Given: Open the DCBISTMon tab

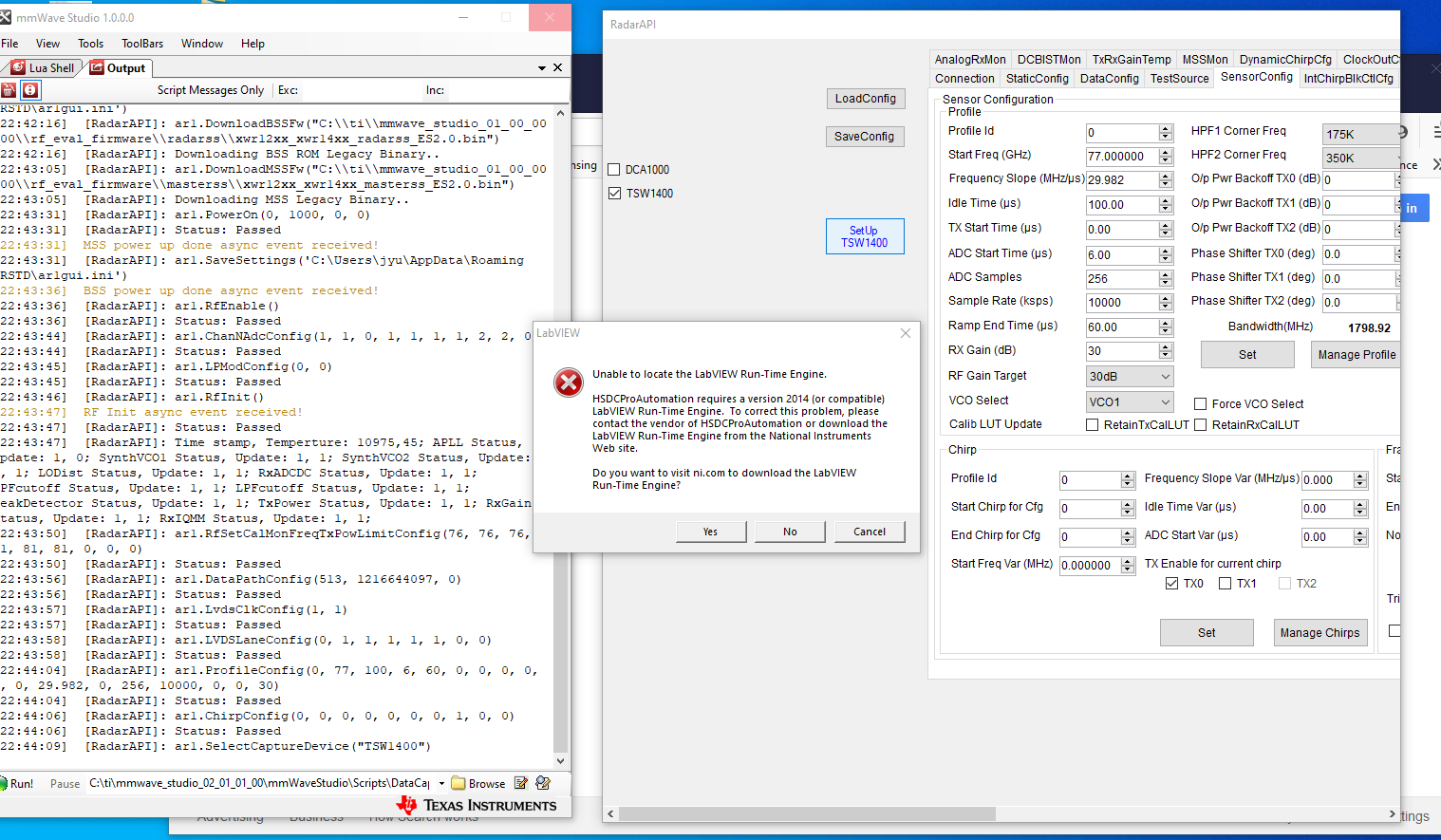Looking at the screenshot, I should [1049, 60].
